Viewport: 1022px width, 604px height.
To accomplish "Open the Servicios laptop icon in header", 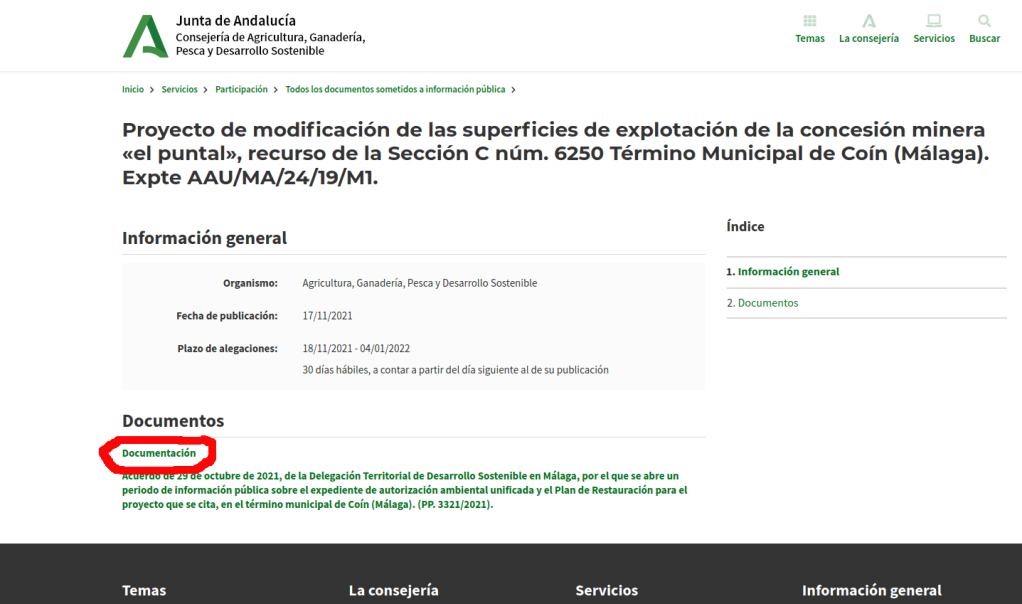I will point(934,21).
